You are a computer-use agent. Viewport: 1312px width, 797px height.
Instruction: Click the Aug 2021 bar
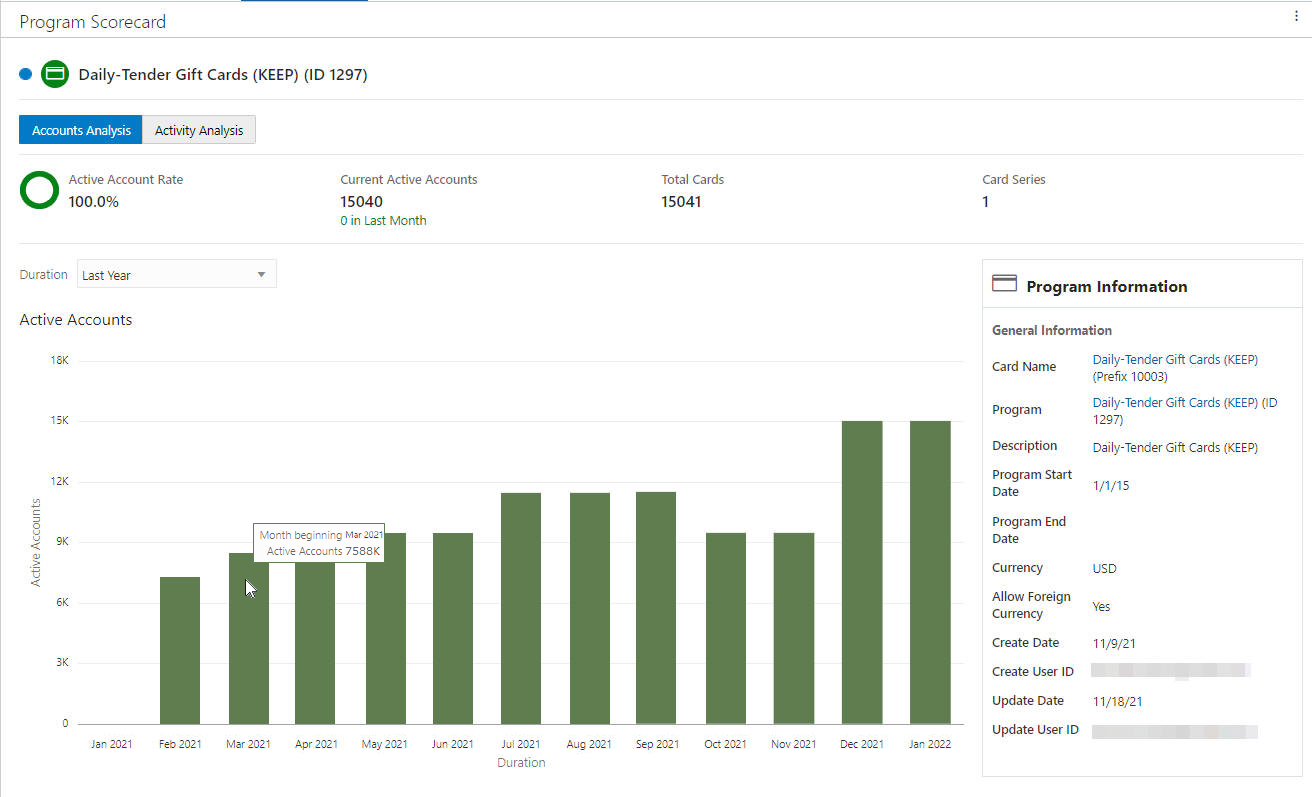click(590, 608)
